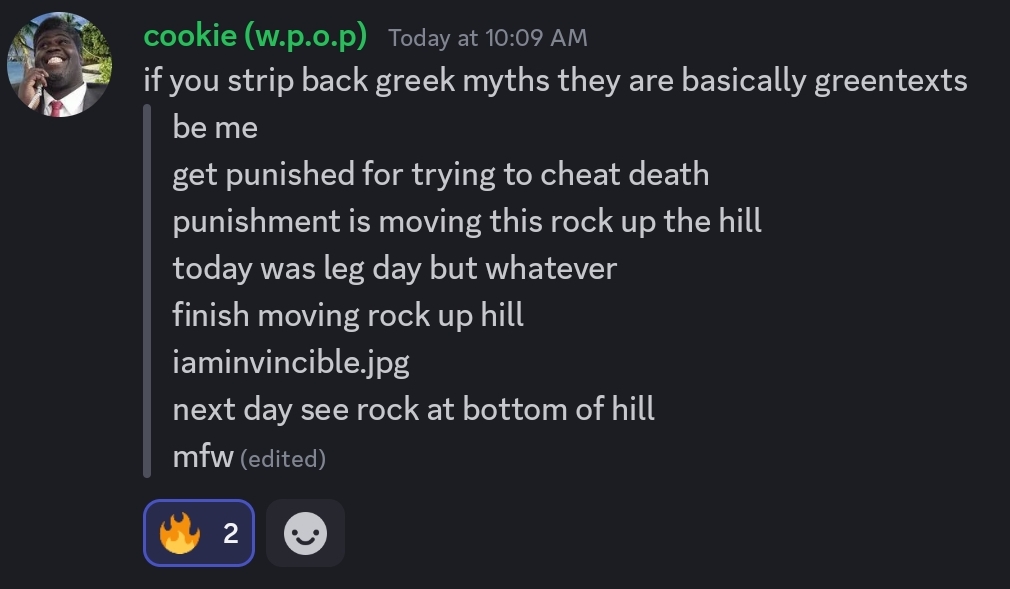Click the reaction count number 2
The width and height of the screenshot is (1010, 589).
[x=231, y=533]
